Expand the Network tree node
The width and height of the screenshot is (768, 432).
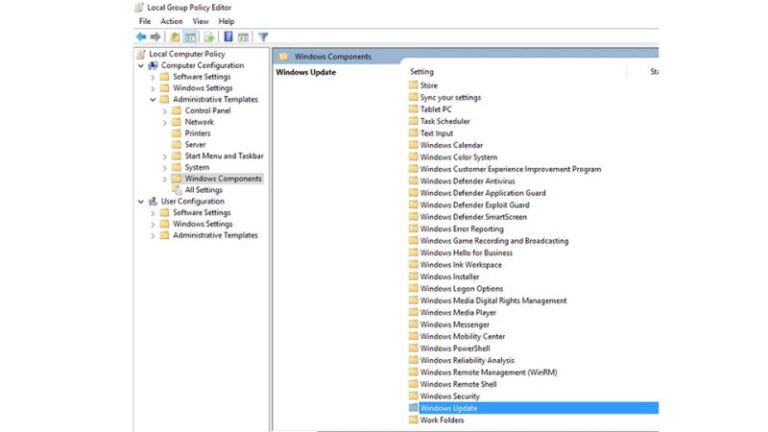[x=165, y=122]
